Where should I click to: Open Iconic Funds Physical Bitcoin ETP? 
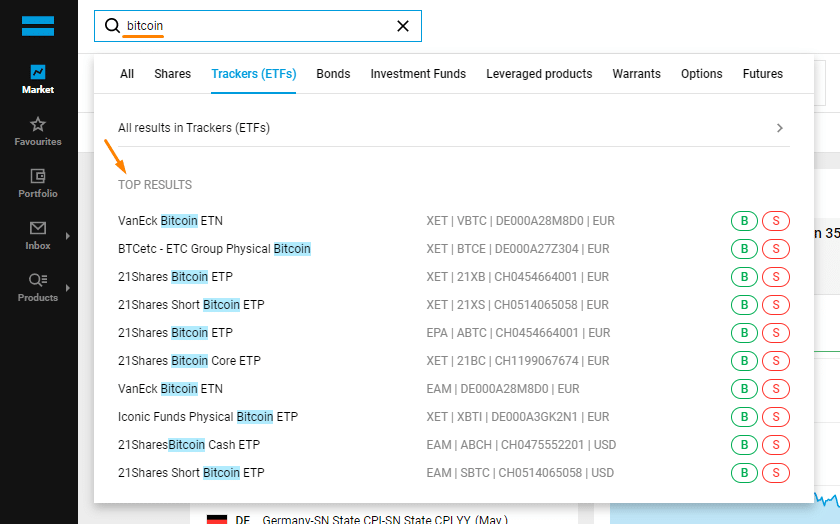point(208,416)
